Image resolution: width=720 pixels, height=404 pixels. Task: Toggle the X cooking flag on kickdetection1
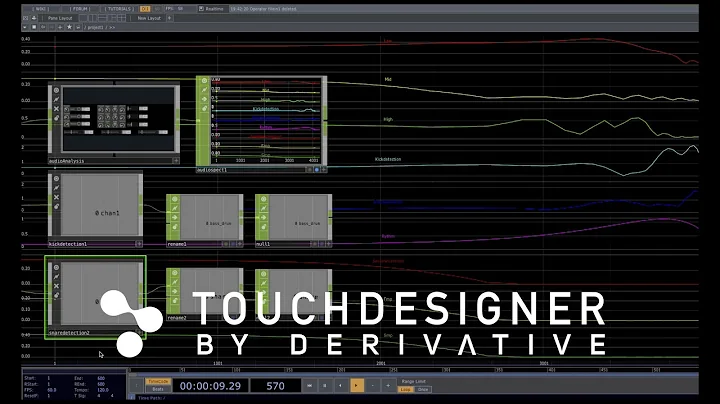[x=56, y=197]
